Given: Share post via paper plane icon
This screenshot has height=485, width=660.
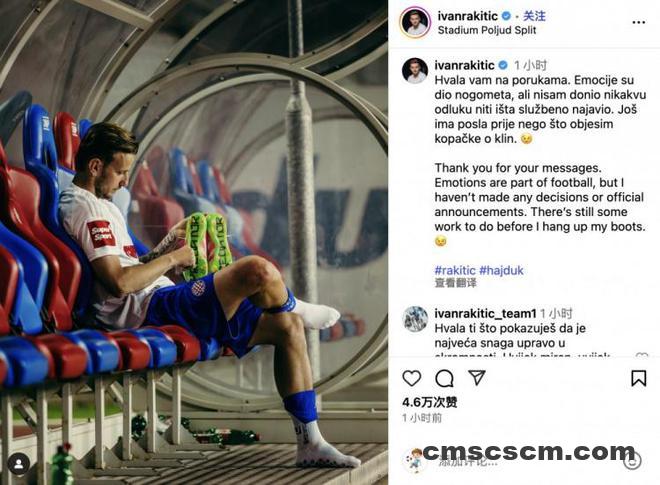Looking at the screenshot, I should click(477, 378).
